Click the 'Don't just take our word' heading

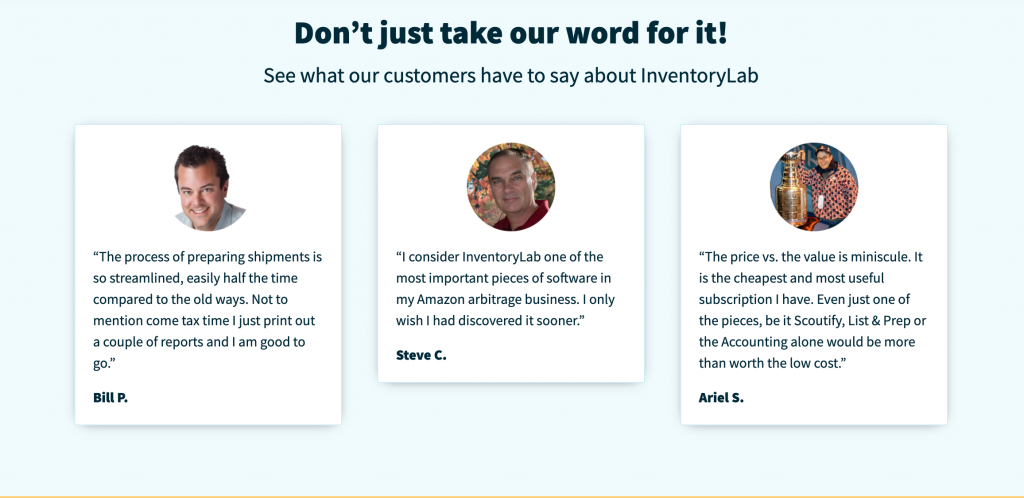pyautogui.click(x=511, y=33)
